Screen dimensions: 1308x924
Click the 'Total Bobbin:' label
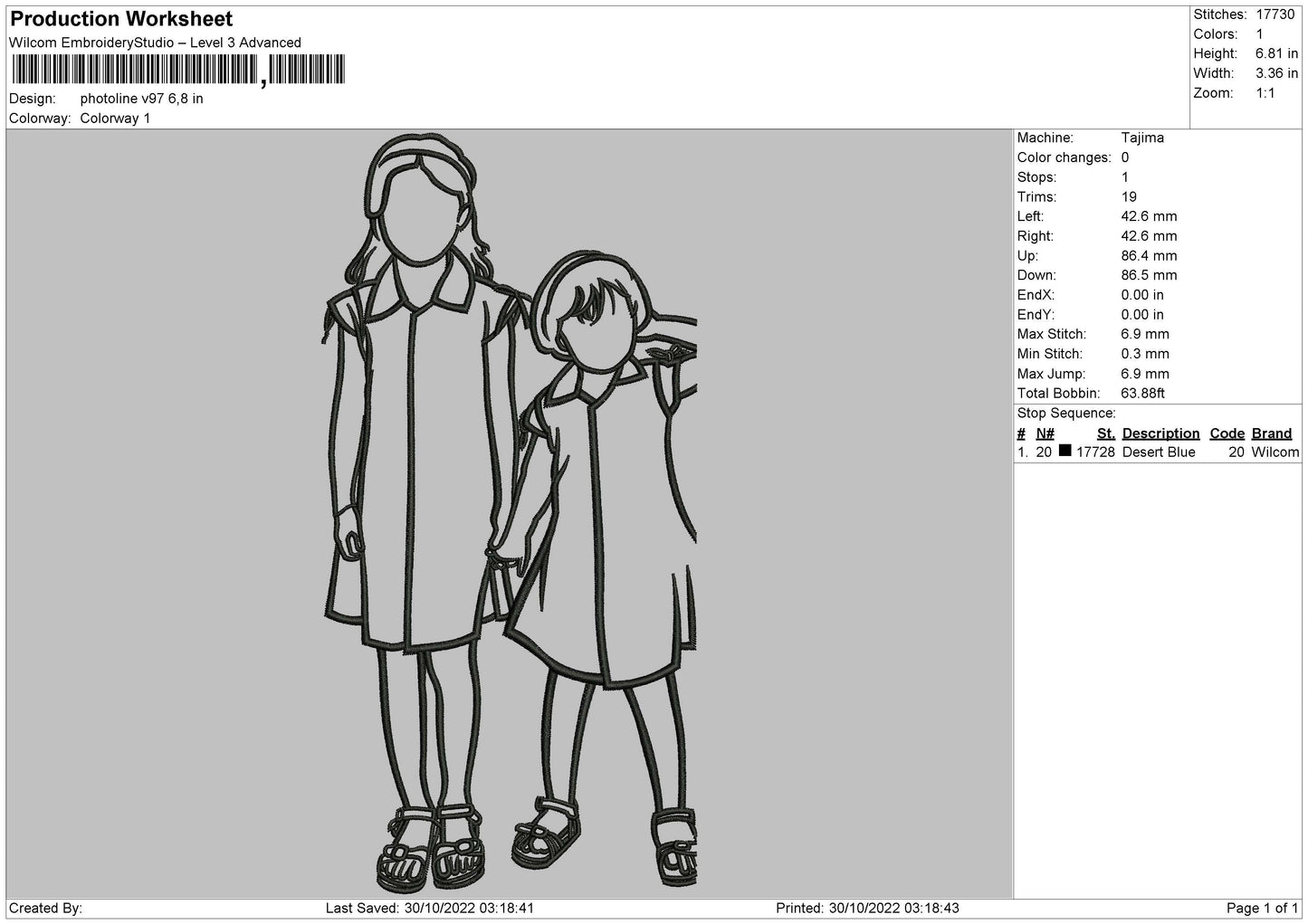(x=1059, y=394)
